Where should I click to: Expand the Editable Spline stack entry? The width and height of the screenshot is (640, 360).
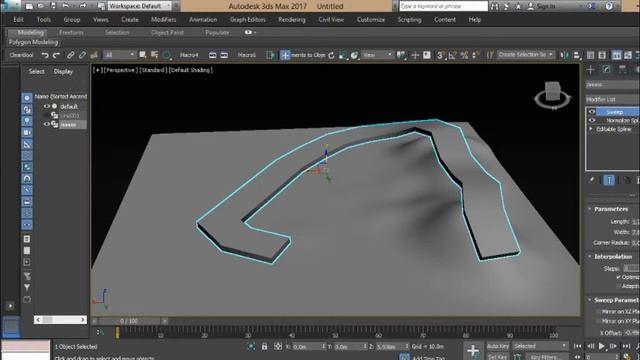591,129
